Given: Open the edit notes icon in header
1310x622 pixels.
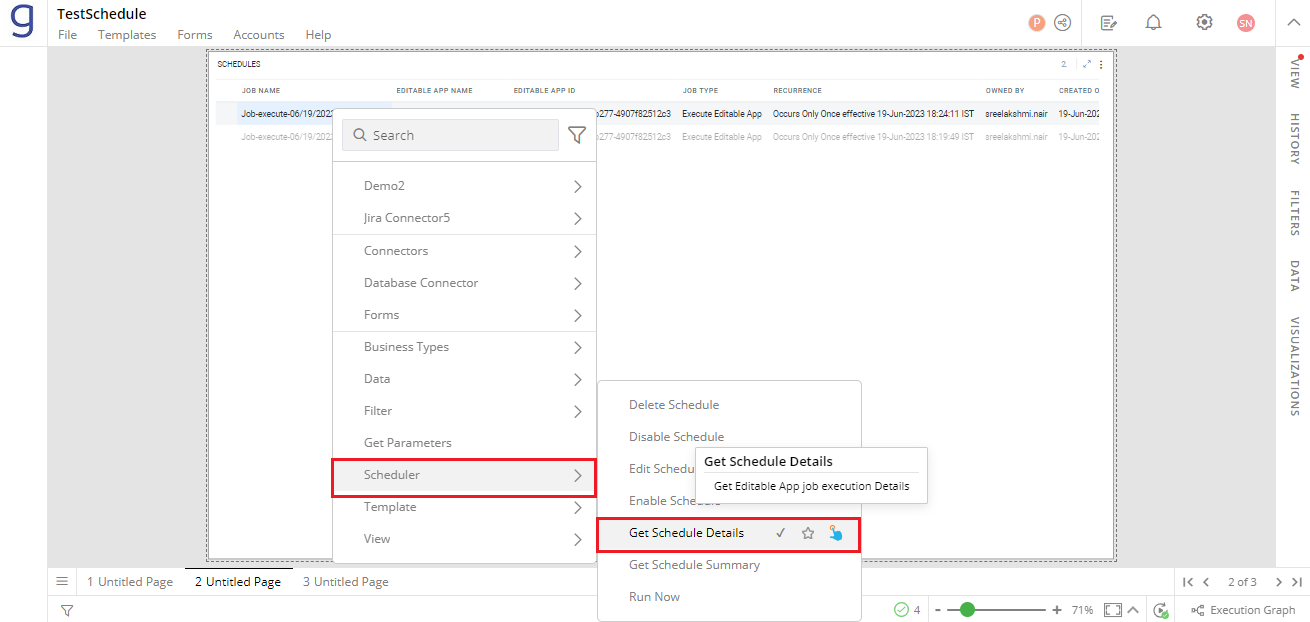Looking at the screenshot, I should click(1108, 22).
